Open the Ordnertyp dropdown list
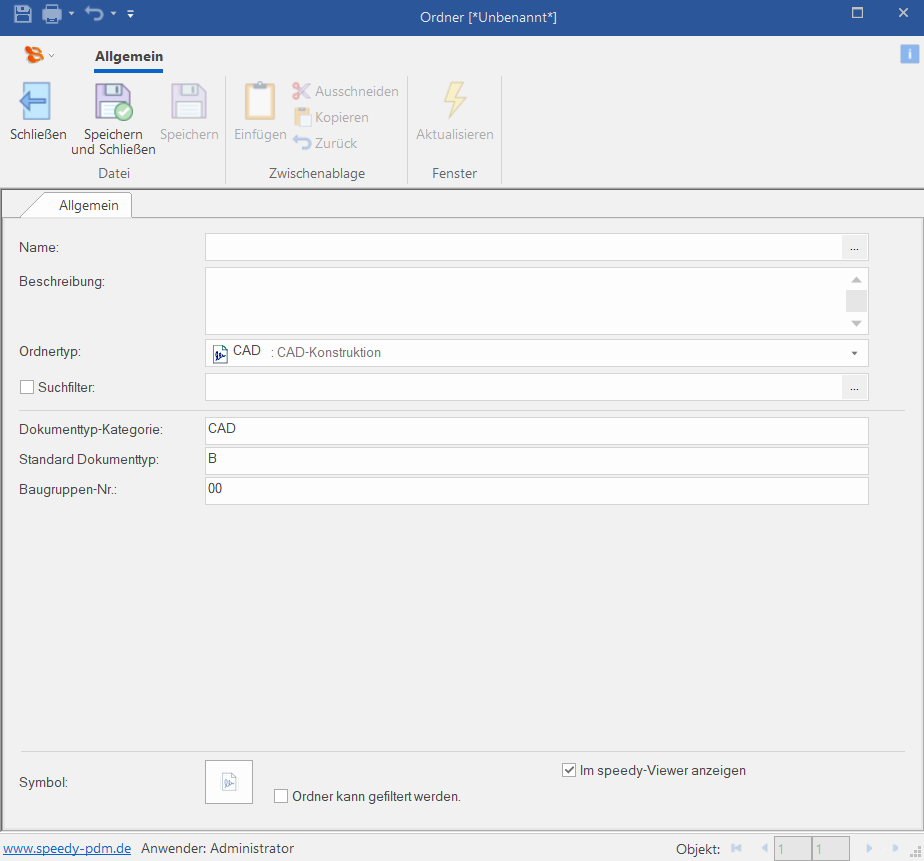 [x=854, y=353]
